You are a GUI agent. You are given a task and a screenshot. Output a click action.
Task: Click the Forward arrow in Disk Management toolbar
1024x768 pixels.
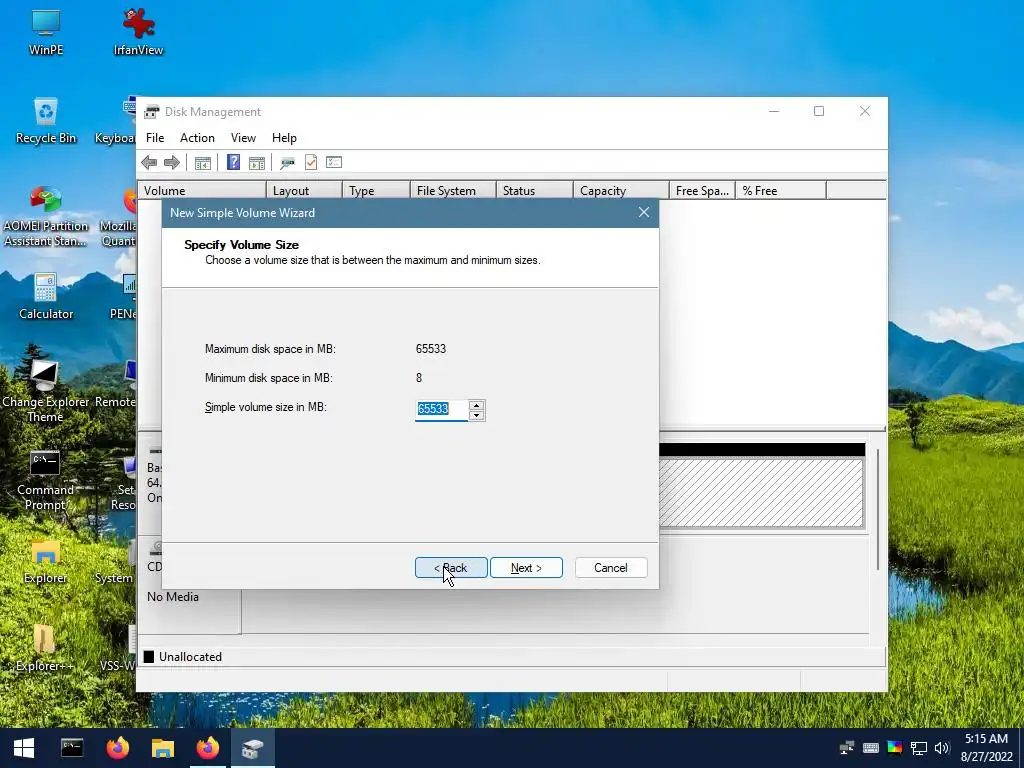pyautogui.click(x=172, y=163)
